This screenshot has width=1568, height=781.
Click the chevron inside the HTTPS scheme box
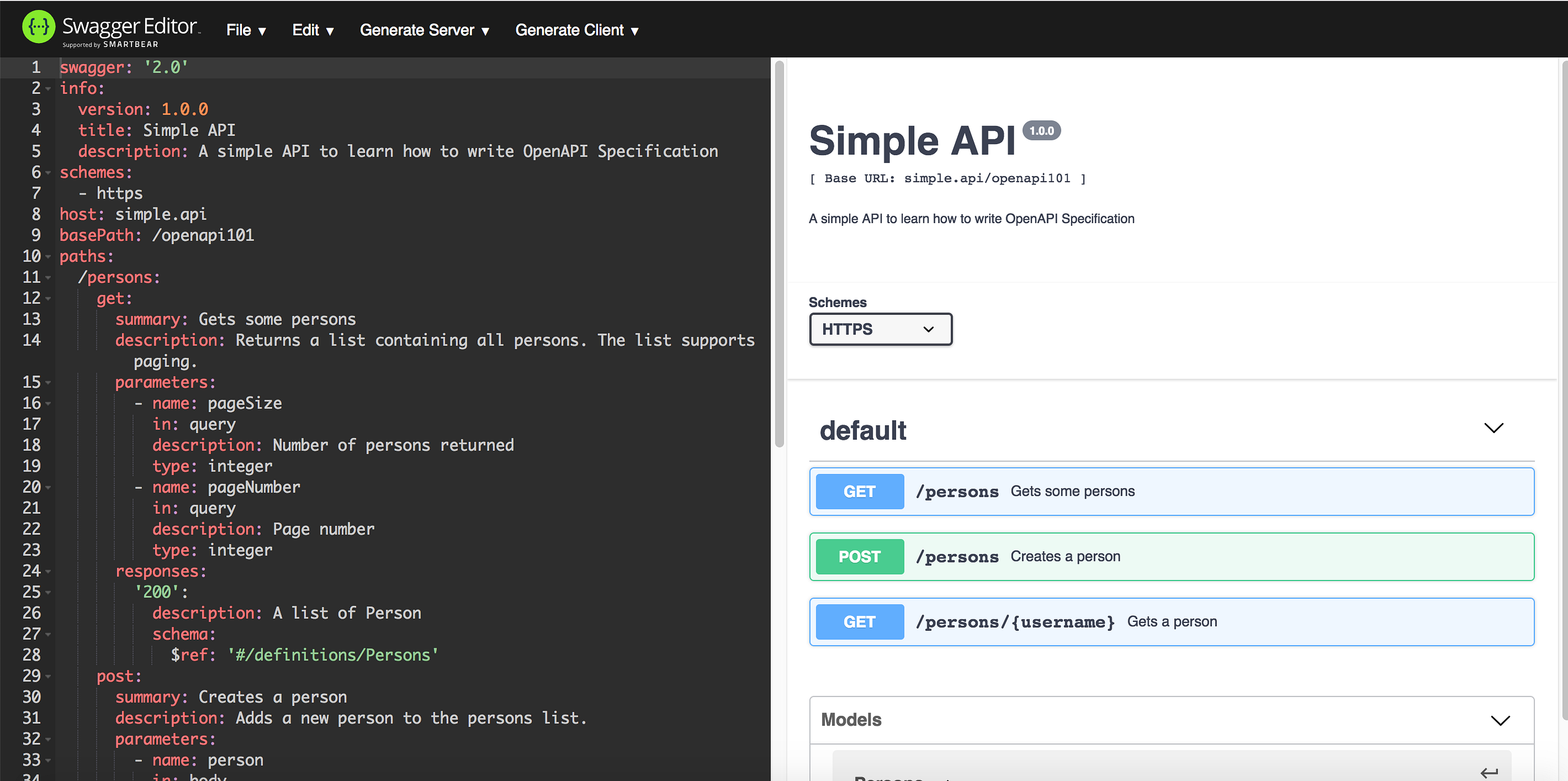[928, 329]
